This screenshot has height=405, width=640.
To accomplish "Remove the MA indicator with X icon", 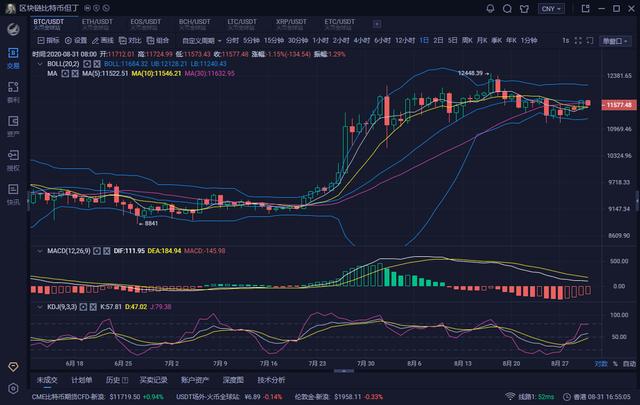I will [75, 73].
